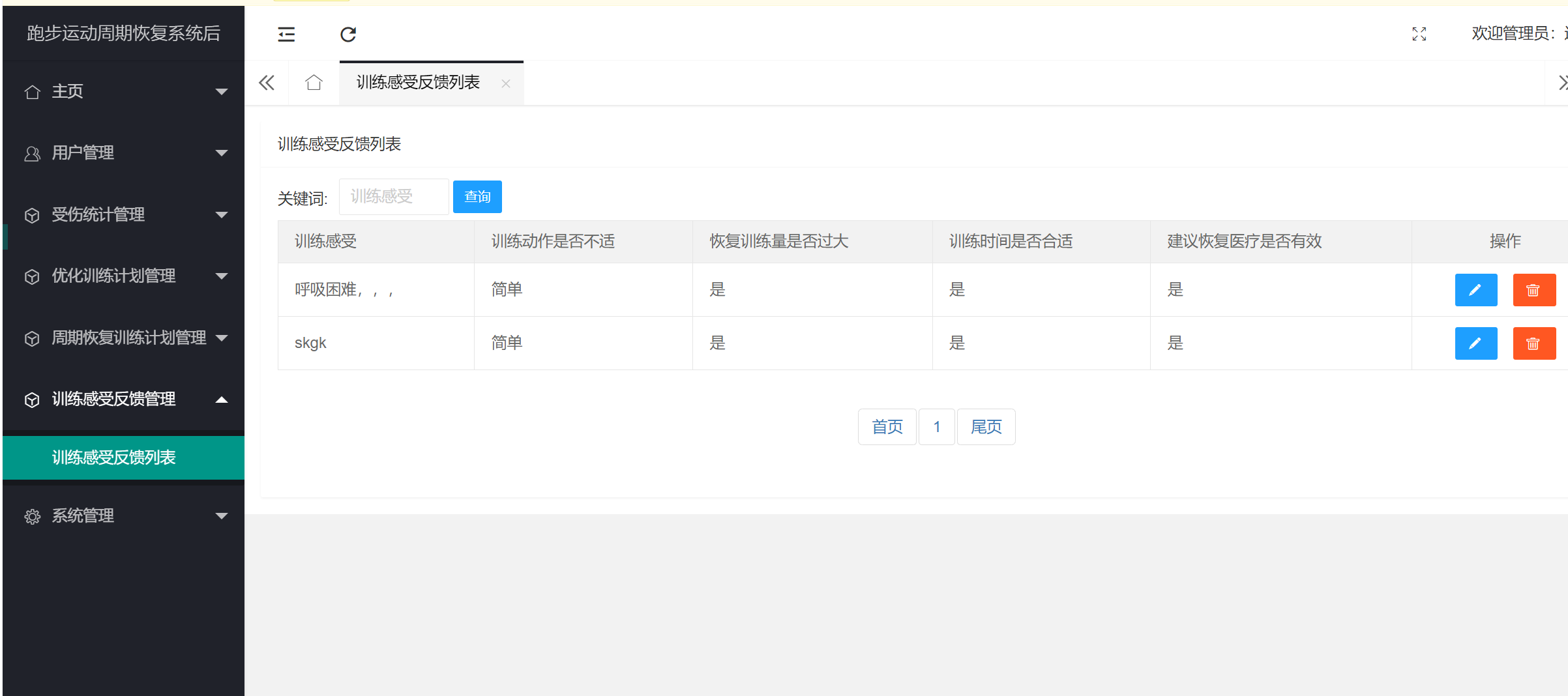Open 周期恢复训练计划管理 from the sidebar
The height and width of the screenshot is (696, 1568).
[x=128, y=338]
